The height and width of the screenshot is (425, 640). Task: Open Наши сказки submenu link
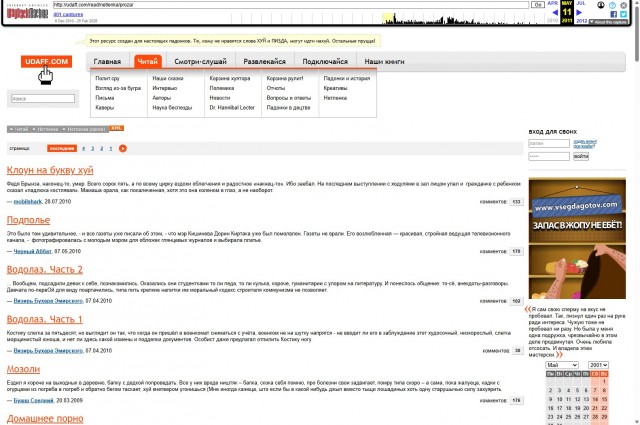click(x=168, y=78)
